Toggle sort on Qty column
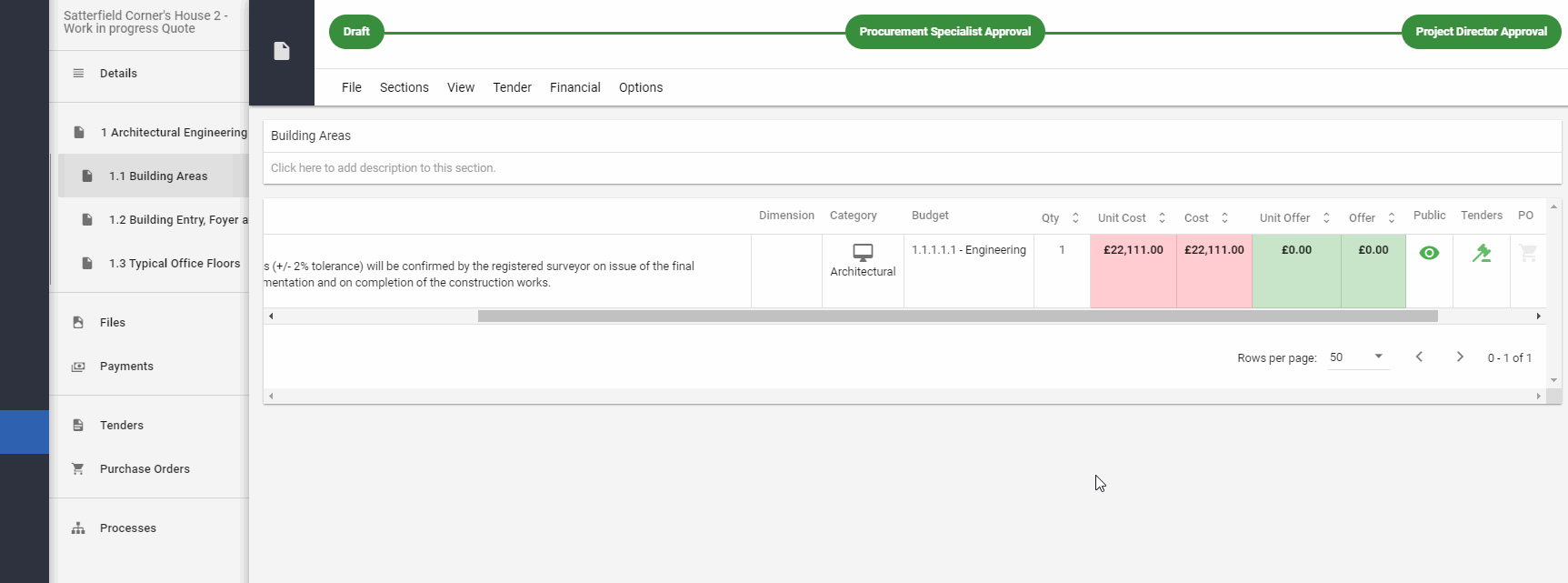 coord(1075,218)
